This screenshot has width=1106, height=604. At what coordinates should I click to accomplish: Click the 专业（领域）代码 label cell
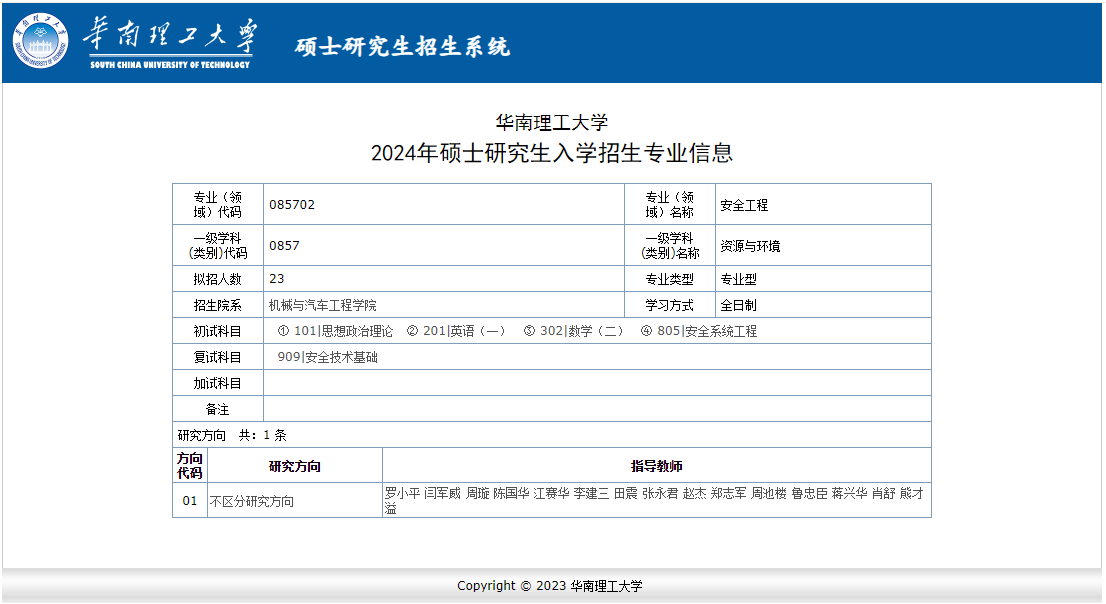pos(218,205)
